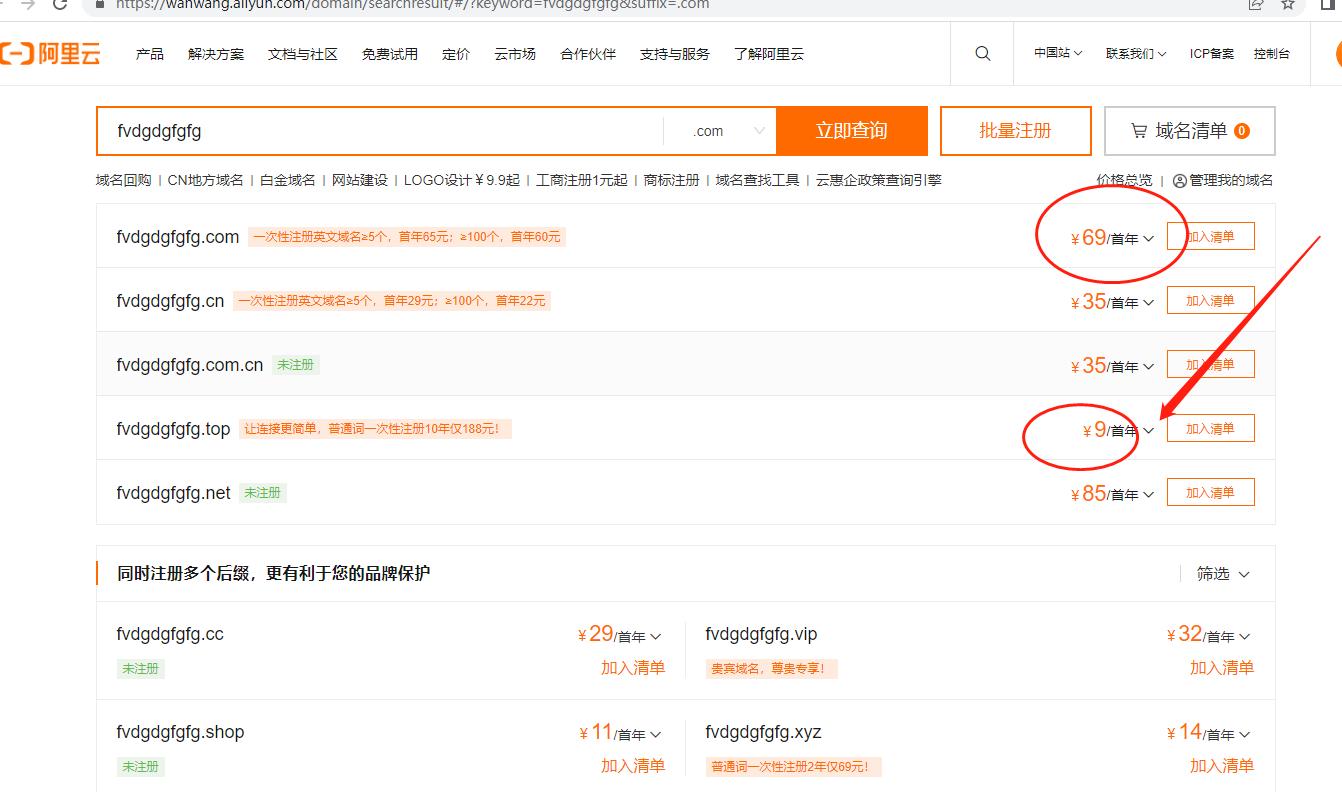Add fvdgdgfgfg.net to cart via 加入清单

pyautogui.click(x=1210, y=491)
